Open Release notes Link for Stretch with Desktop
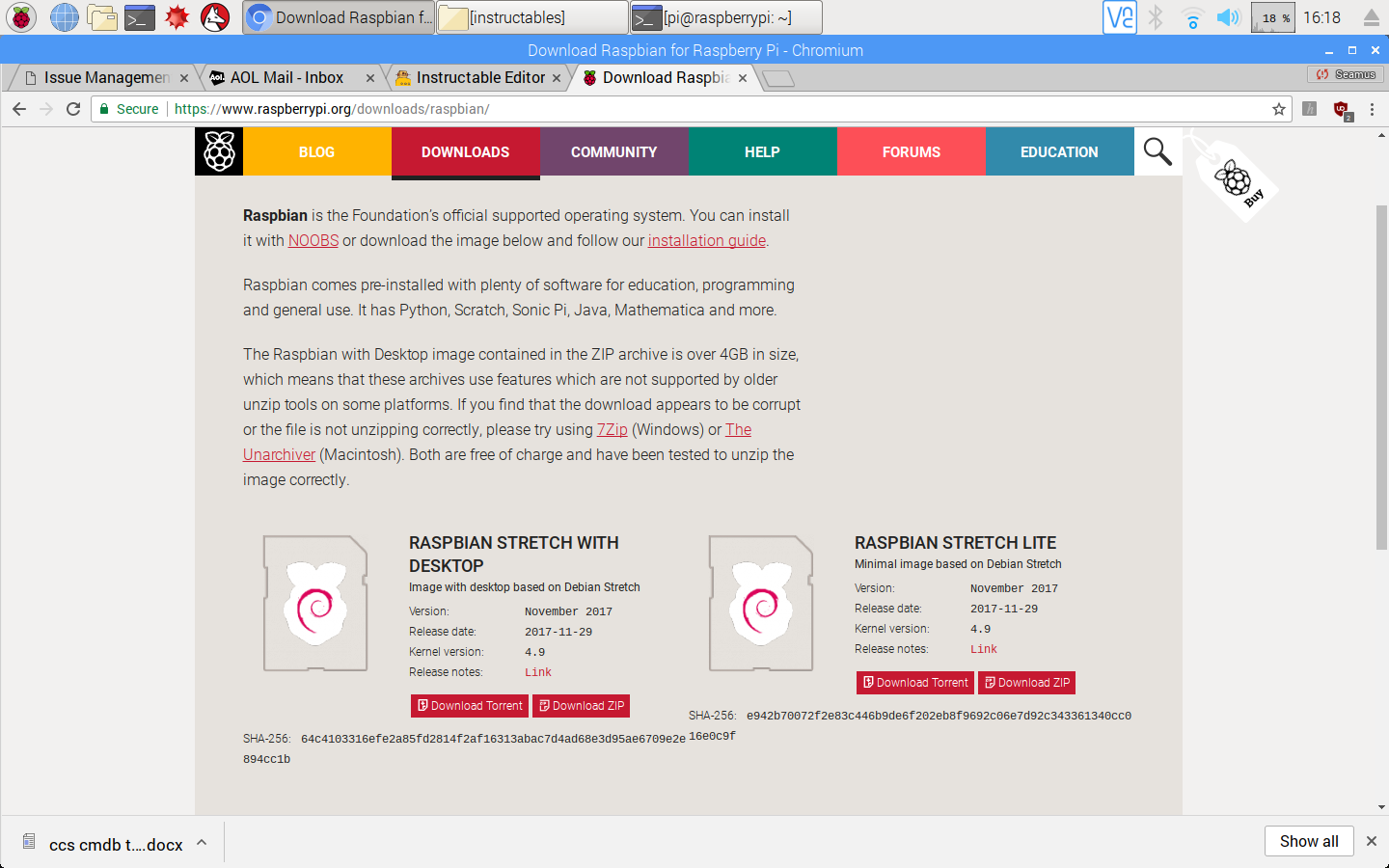1389x868 pixels. 538,672
